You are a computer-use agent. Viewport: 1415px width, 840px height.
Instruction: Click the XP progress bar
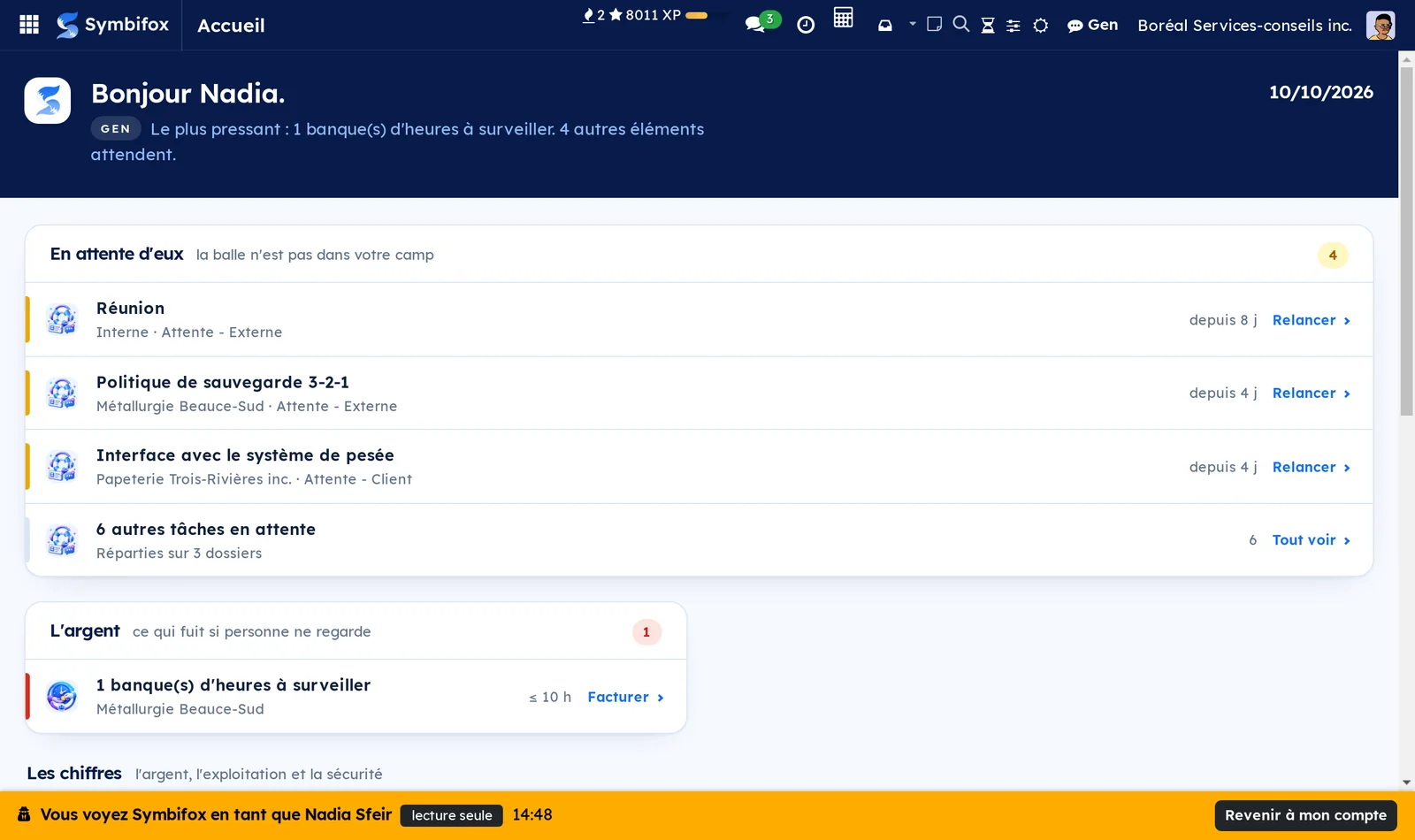(x=696, y=15)
